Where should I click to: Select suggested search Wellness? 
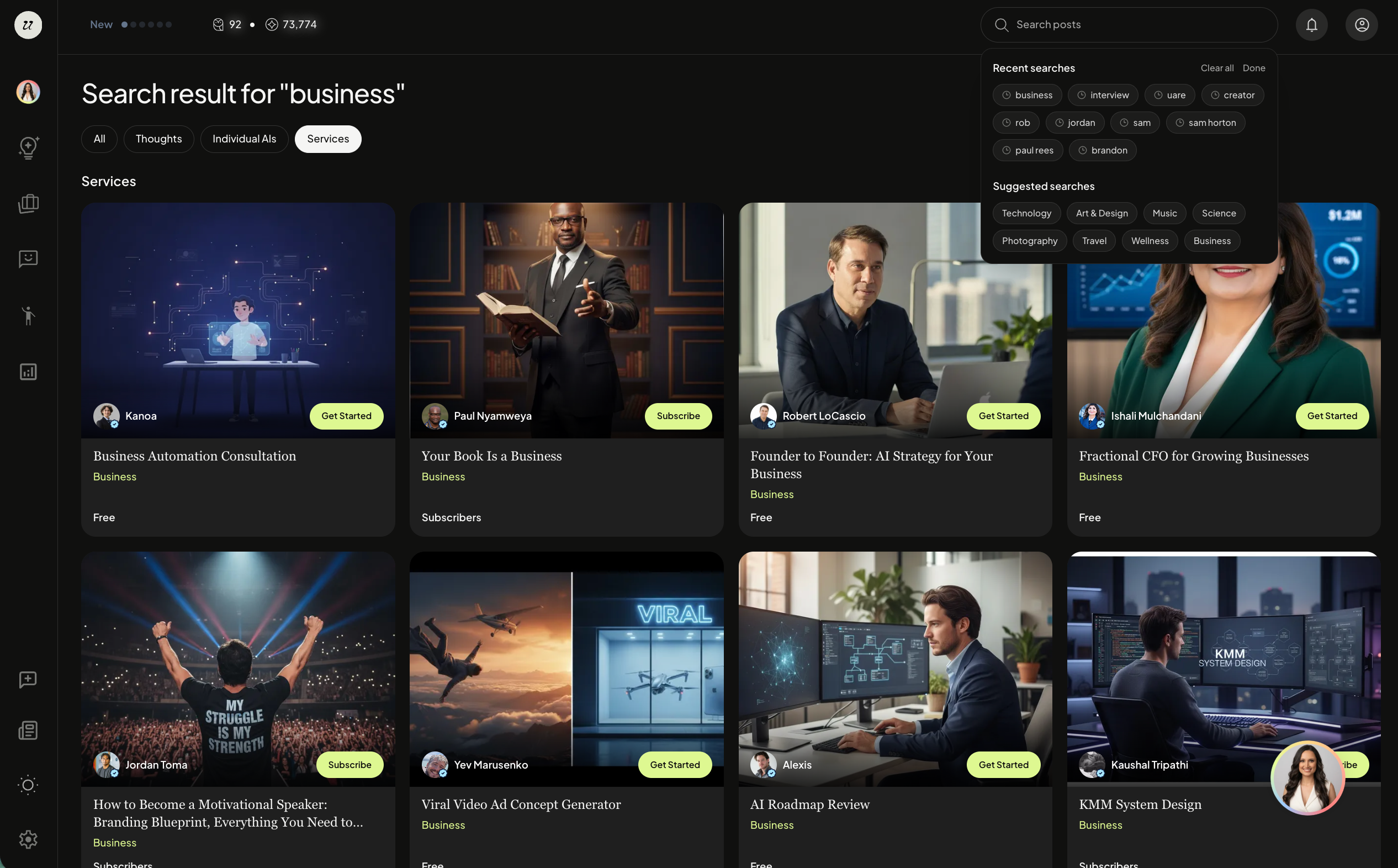coord(1150,241)
